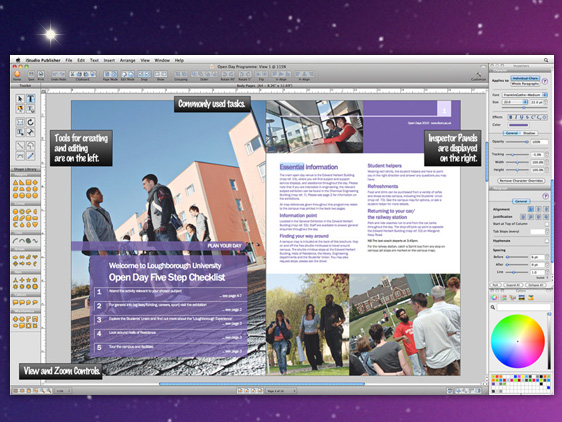
Task: Click the Grouping toolbar group
Action: click(181, 75)
